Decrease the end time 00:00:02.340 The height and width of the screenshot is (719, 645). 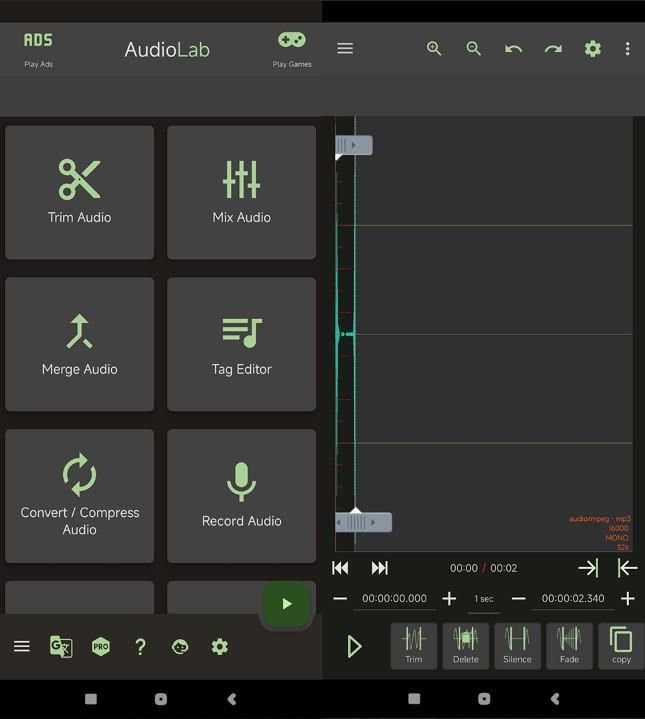pyautogui.click(x=518, y=598)
